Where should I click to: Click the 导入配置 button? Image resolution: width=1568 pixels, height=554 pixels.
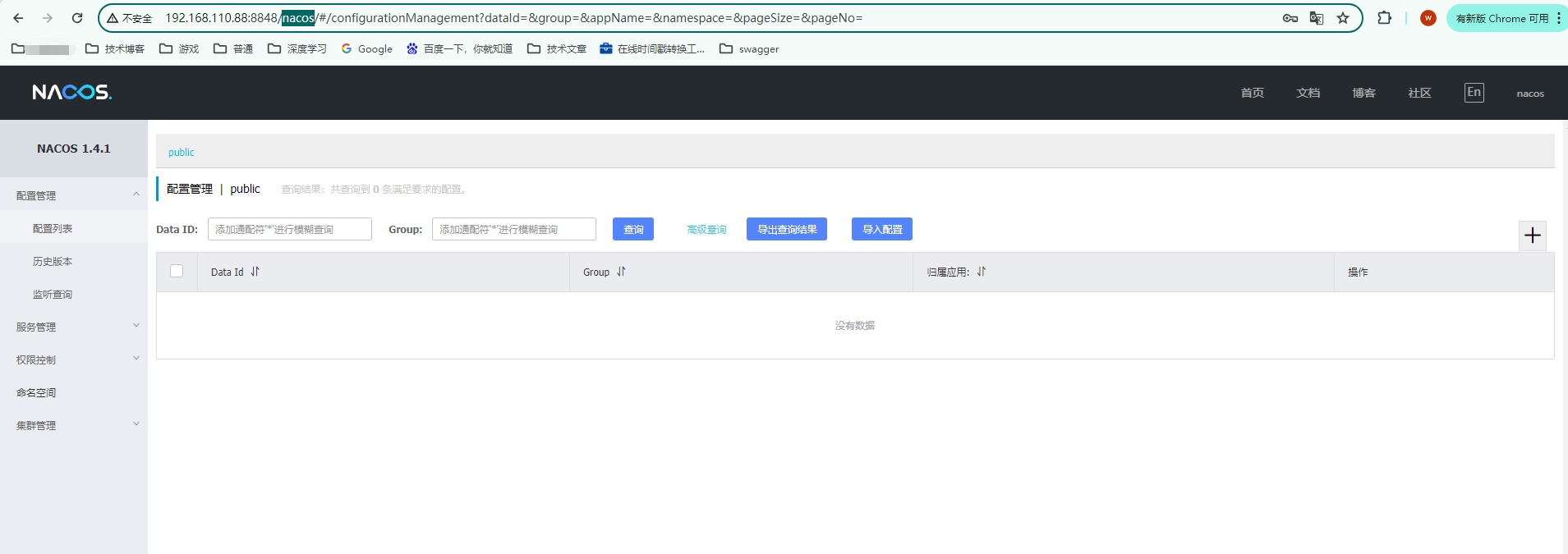pyautogui.click(x=882, y=229)
